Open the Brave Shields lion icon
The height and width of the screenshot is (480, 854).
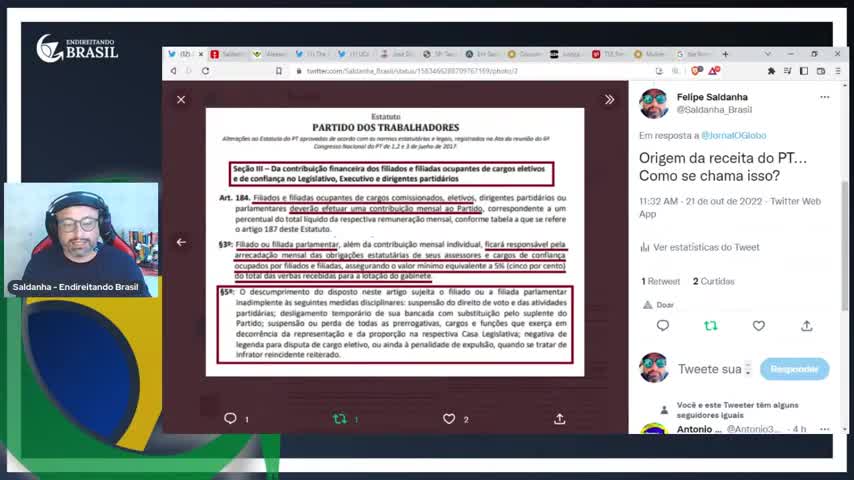[697, 71]
